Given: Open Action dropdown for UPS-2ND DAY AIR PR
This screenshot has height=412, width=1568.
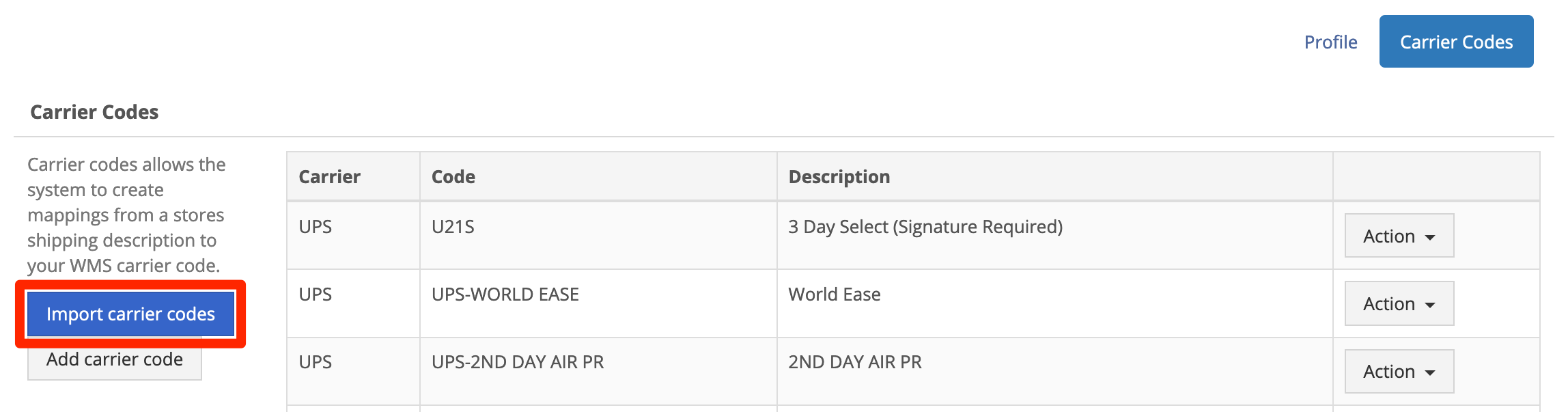Looking at the screenshot, I should [x=1399, y=371].
